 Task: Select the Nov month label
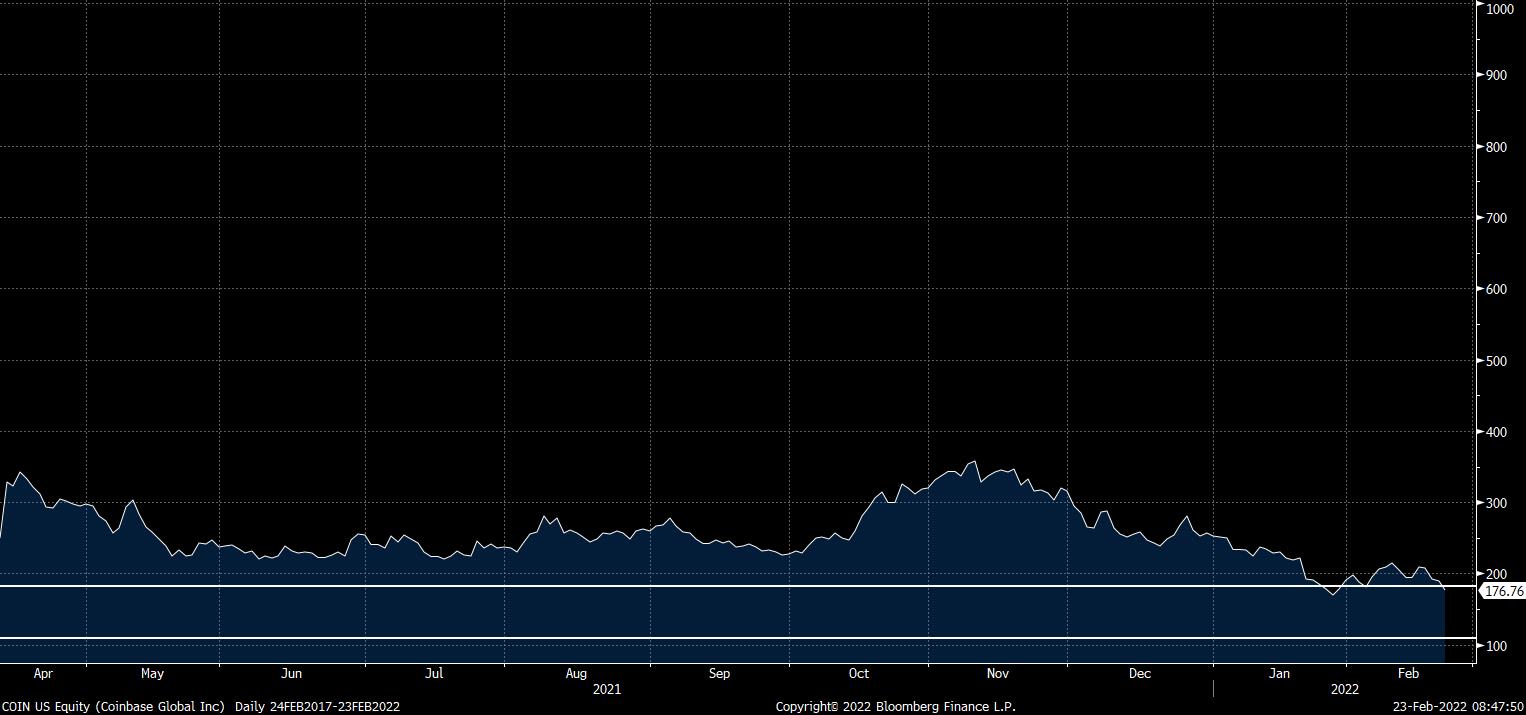pyautogui.click(x=998, y=674)
